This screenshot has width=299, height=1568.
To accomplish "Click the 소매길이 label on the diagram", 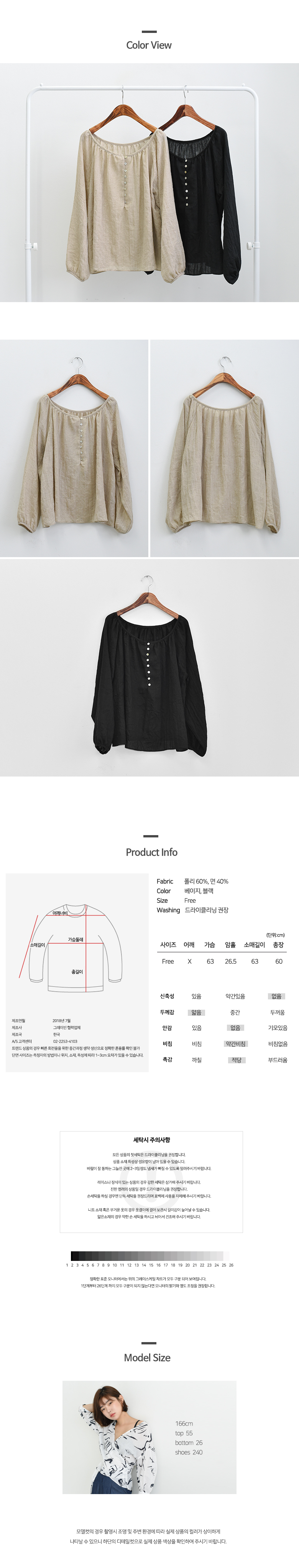I will pos(37,945).
